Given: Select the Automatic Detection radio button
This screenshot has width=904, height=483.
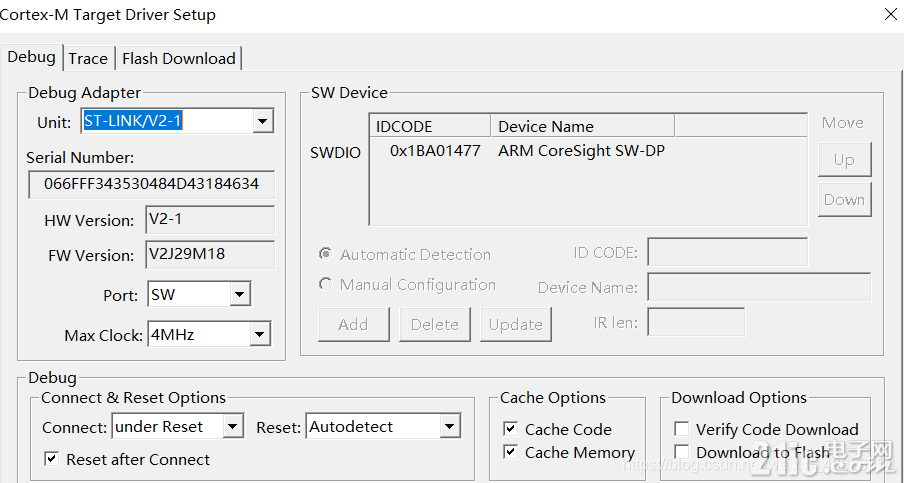Looking at the screenshot, I should [326, 254].
